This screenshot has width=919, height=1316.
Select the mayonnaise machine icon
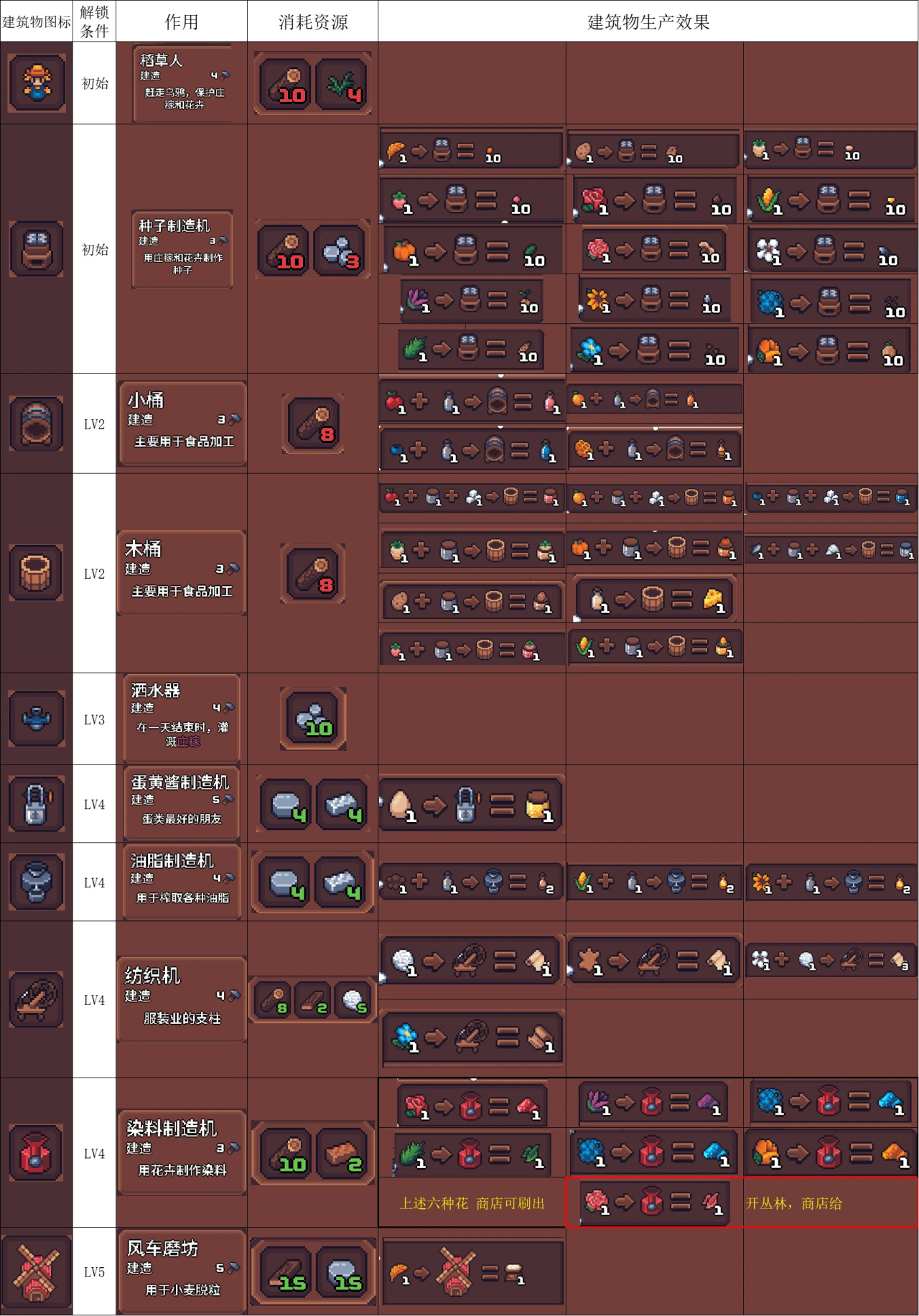click(x=37, y=803)
